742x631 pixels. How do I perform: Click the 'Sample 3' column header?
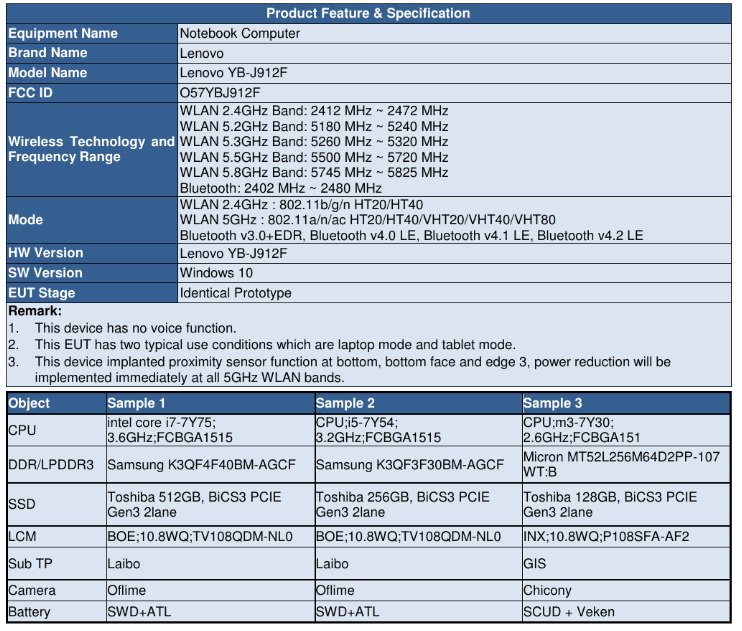tap(627, 403)
